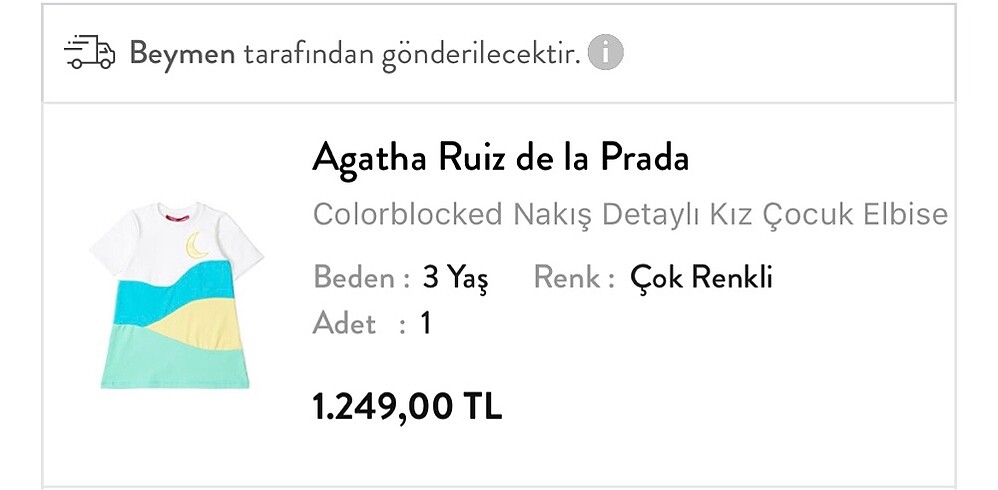The image size is (998, 490).
Task: Click the 1.249,00 TL price
Action: coord(407,406)
